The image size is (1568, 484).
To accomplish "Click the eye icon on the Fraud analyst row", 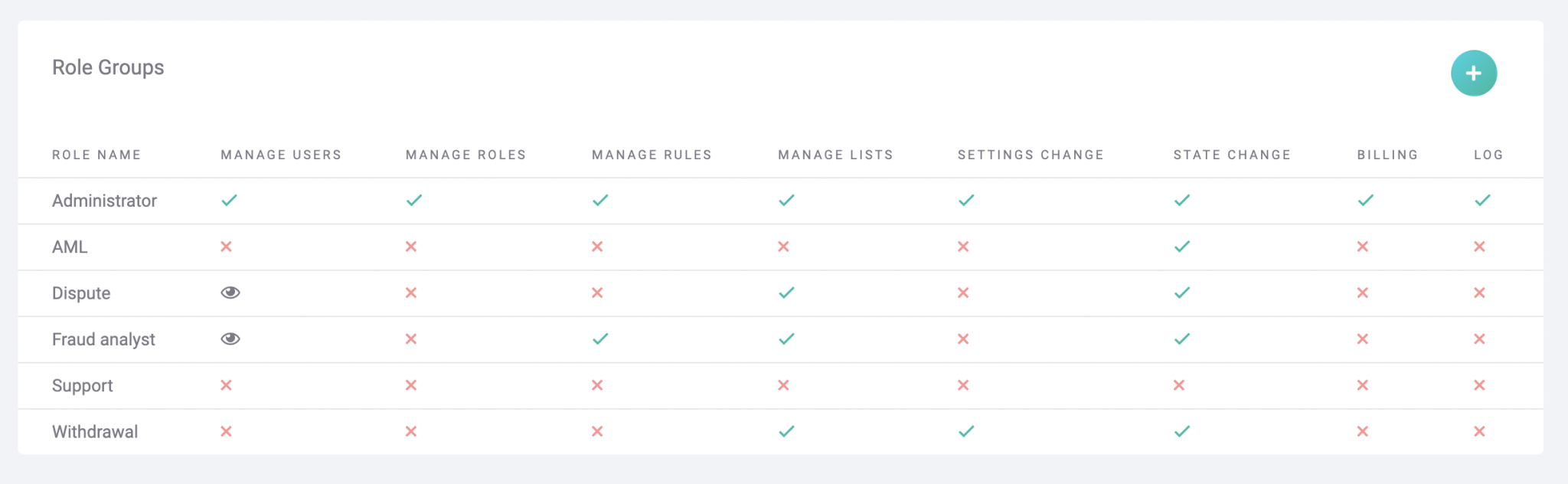I will point(229,338).
